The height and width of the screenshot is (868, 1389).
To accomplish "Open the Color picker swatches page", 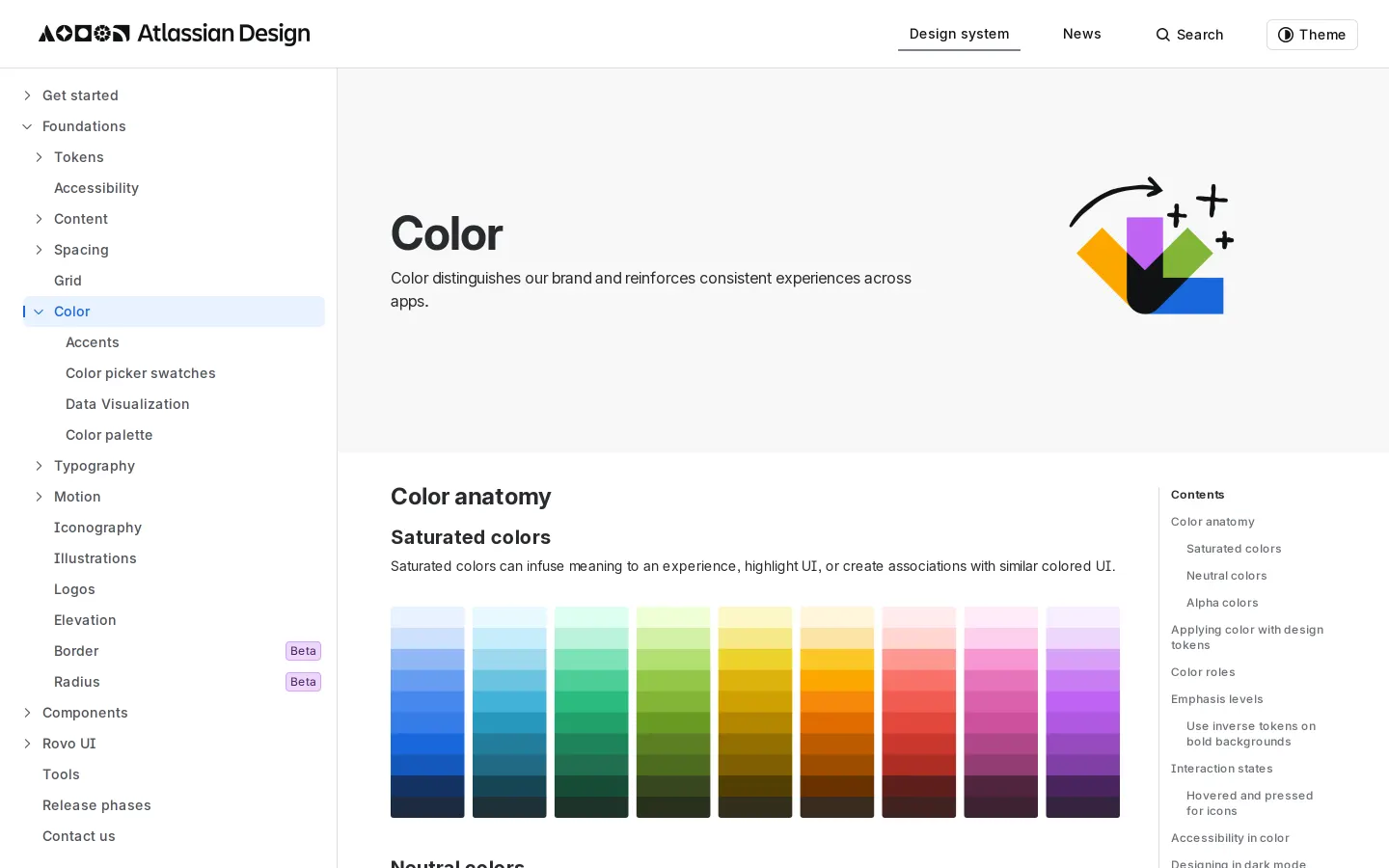I will coord(141,373).
